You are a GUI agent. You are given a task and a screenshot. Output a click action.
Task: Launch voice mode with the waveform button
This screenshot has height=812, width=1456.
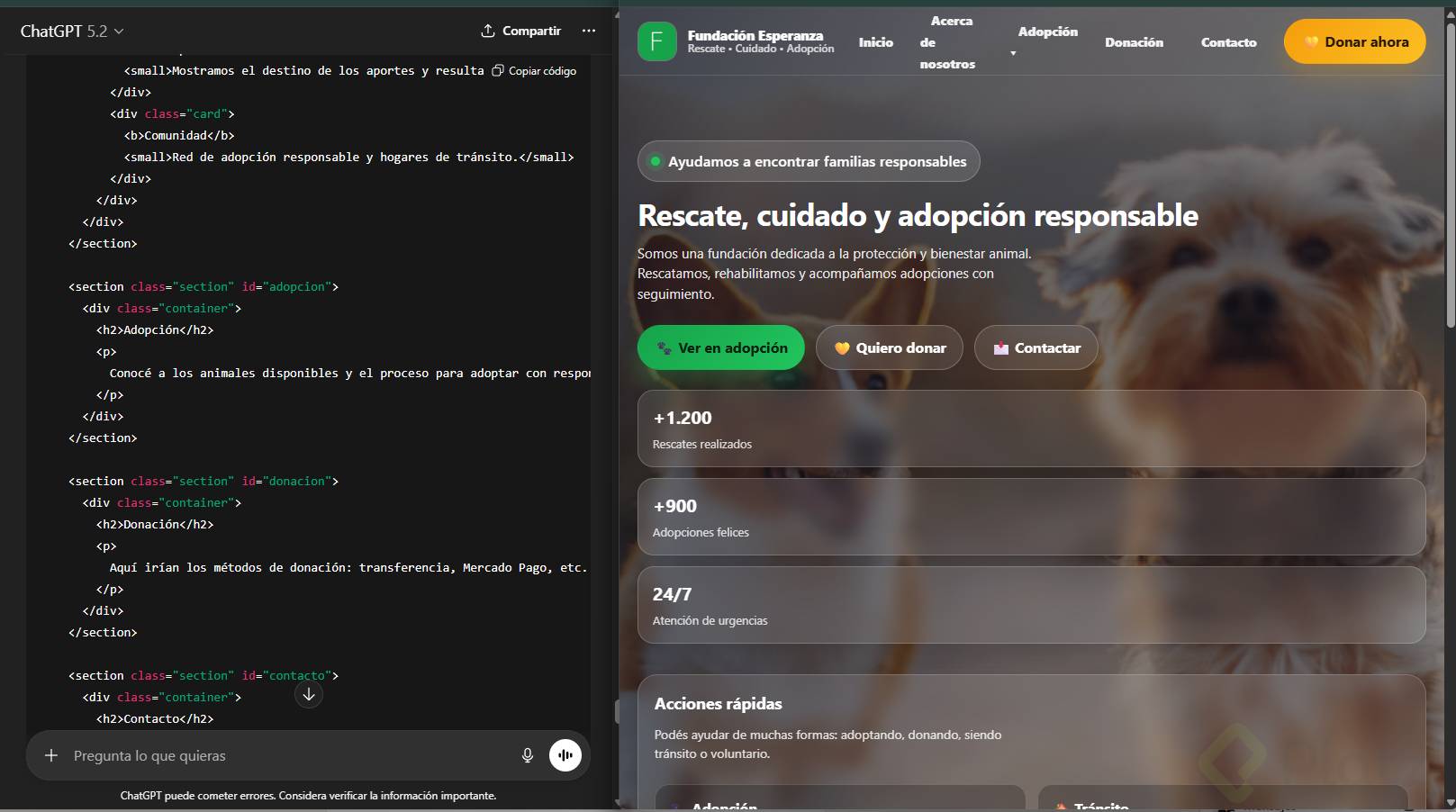(x=565, y=755)
